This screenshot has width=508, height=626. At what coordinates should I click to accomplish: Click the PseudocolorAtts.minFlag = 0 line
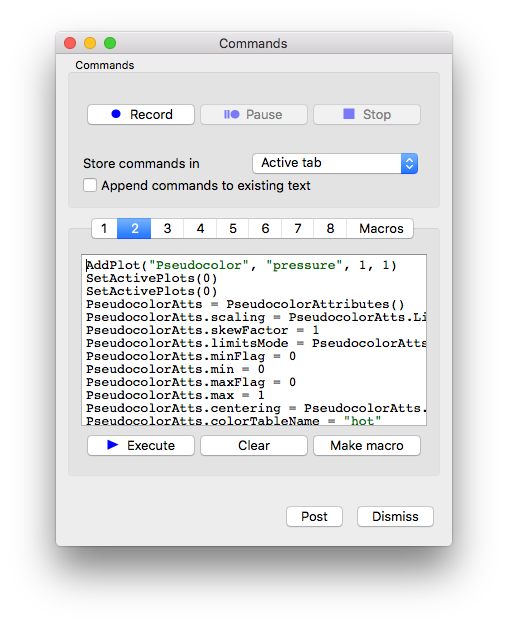pyautogui.click(x=191, y=357)
